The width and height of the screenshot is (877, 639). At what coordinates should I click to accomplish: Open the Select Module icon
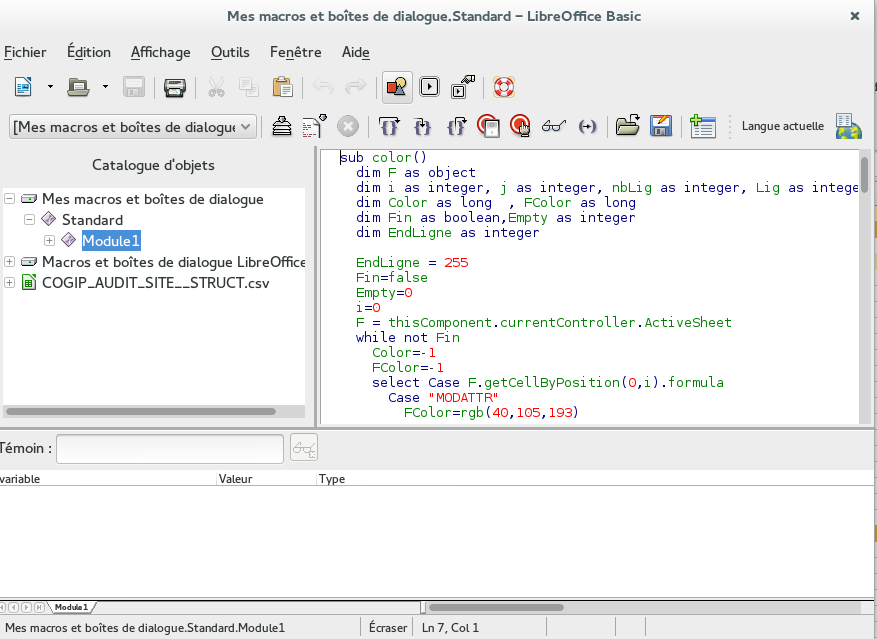(463, 87)
